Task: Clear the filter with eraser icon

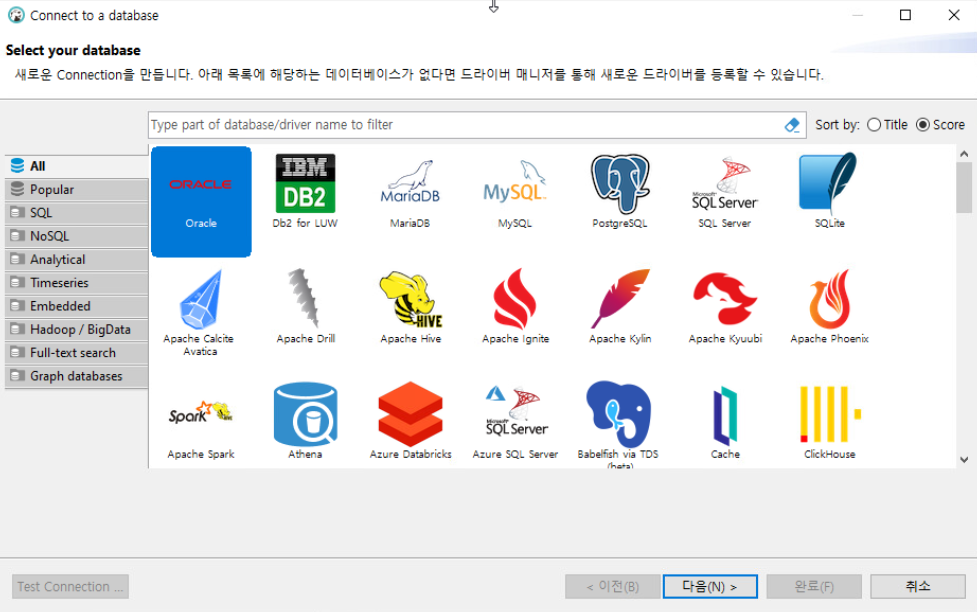Action: click(792, 125)
